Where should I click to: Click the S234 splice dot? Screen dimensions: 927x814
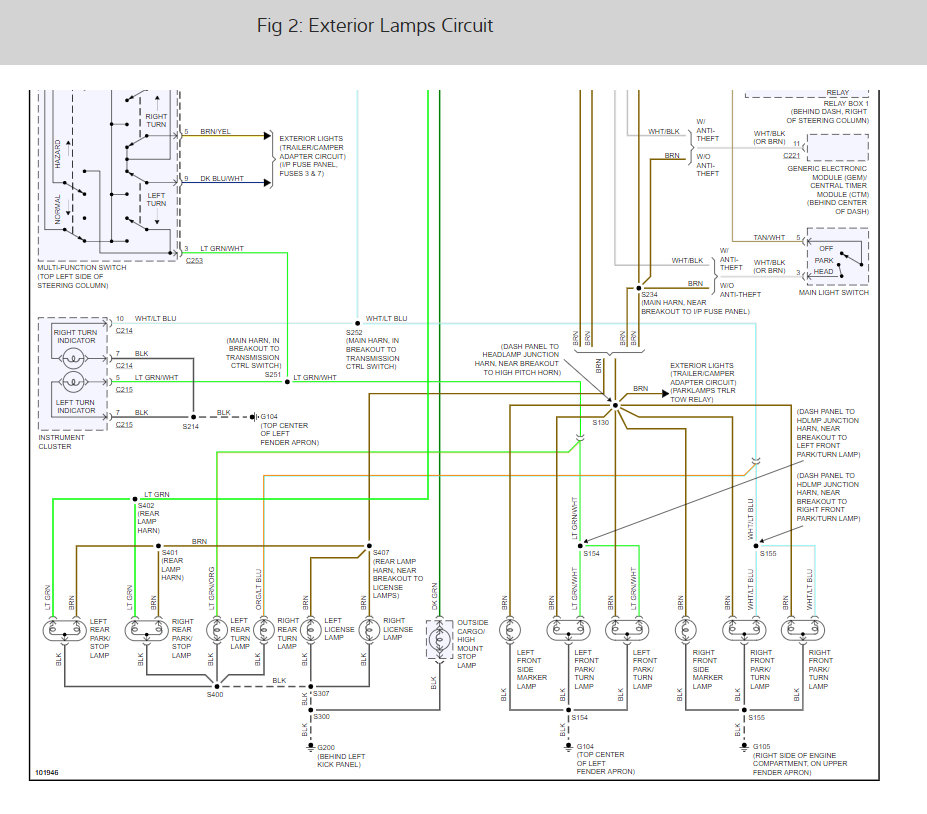click(638, 288)
